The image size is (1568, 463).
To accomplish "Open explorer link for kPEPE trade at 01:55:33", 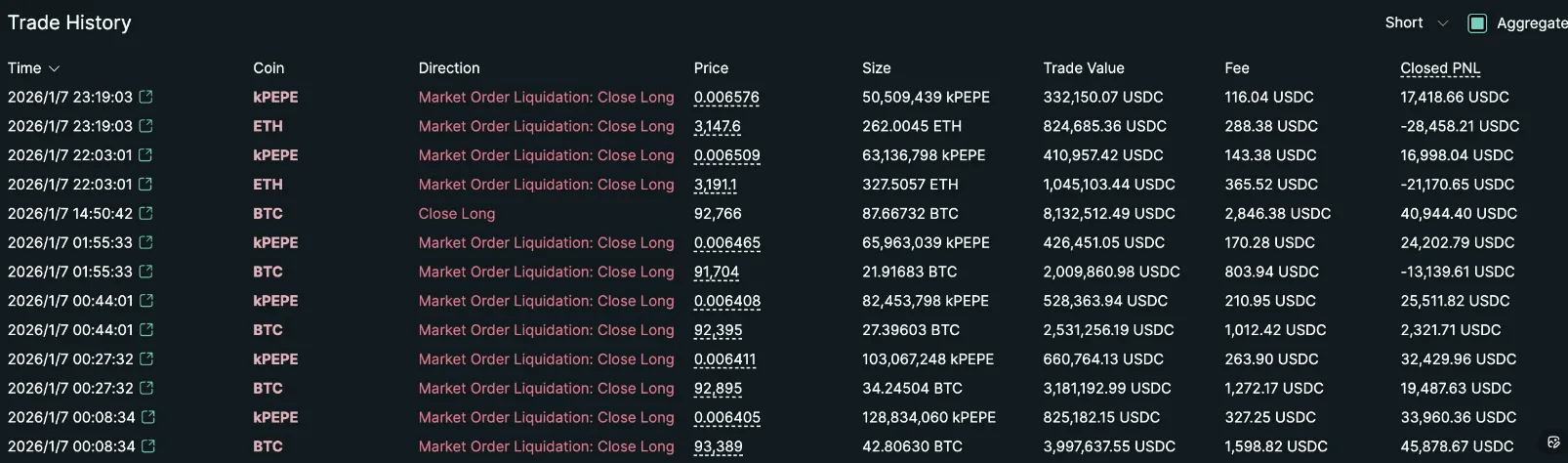I will pyautogui.click(x=146, y=242).
